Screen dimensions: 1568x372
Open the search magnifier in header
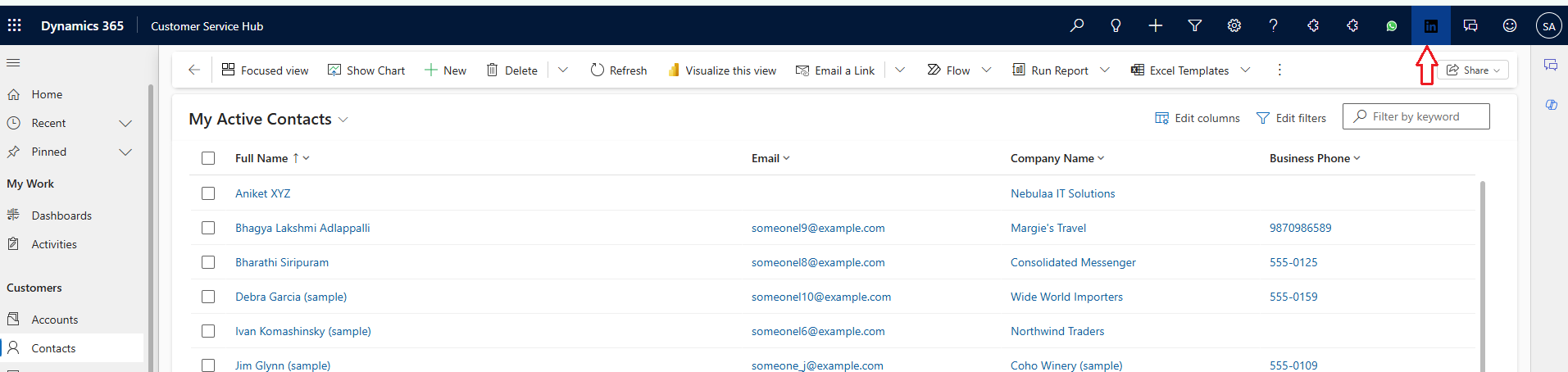pos(1077,26)
